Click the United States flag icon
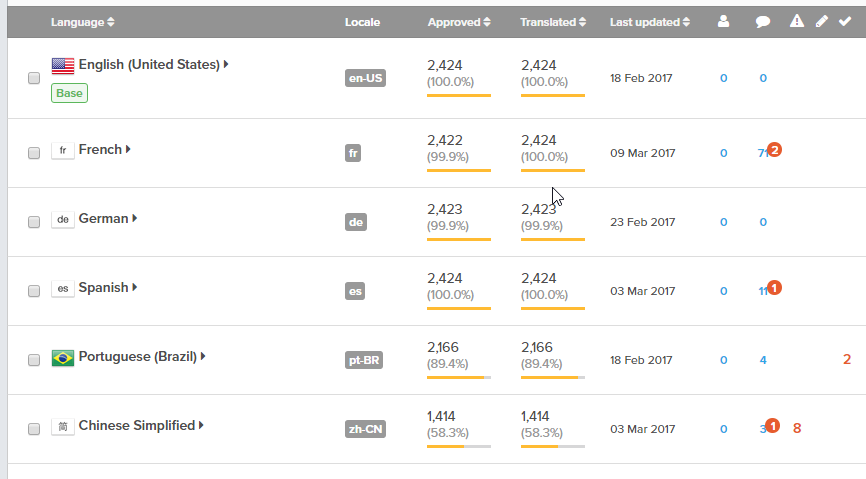Image resolution: width=866 pixels, height=479 pixels. [63, 66]
